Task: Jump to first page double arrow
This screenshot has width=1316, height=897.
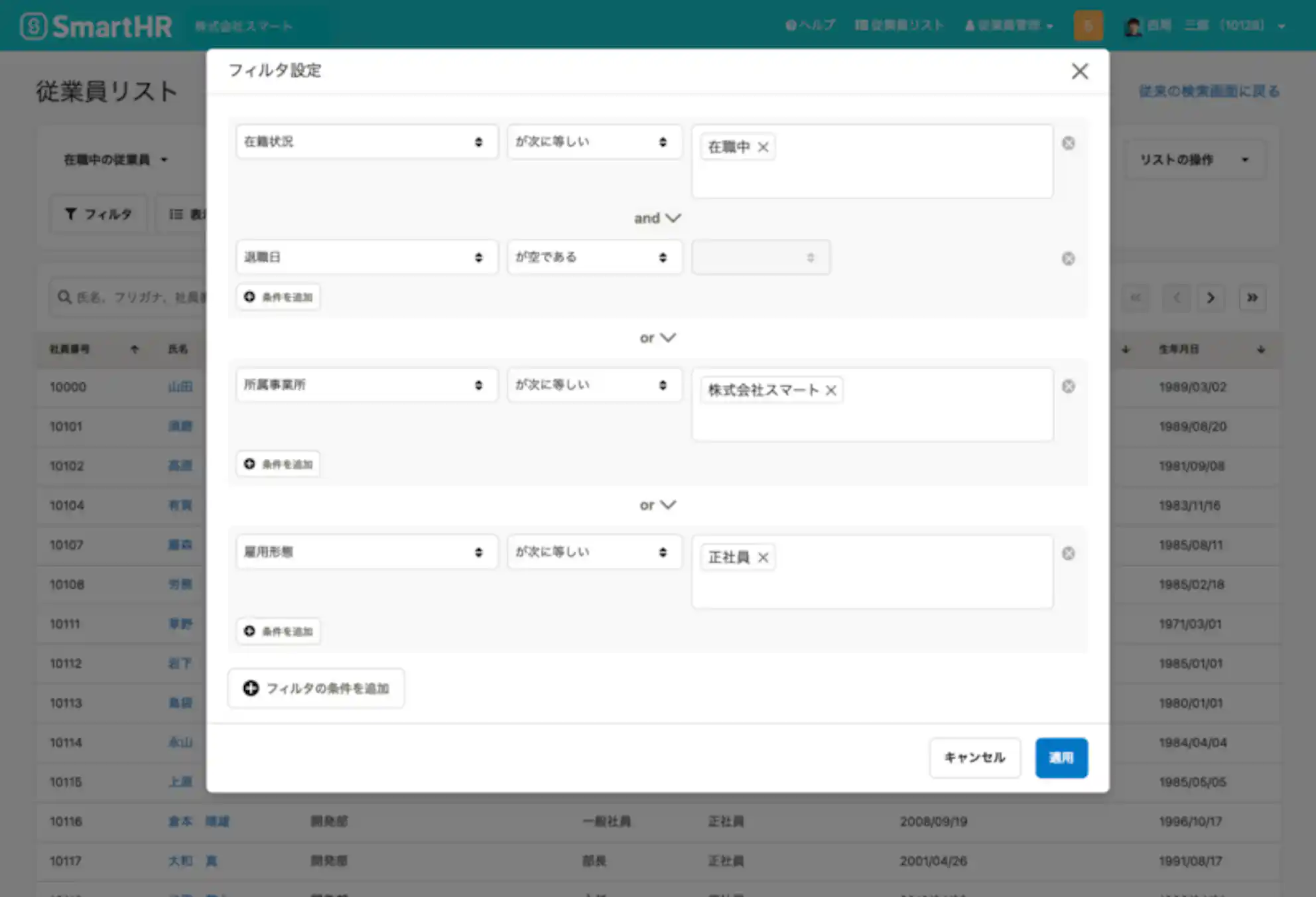Action: tap(1135, 297)
